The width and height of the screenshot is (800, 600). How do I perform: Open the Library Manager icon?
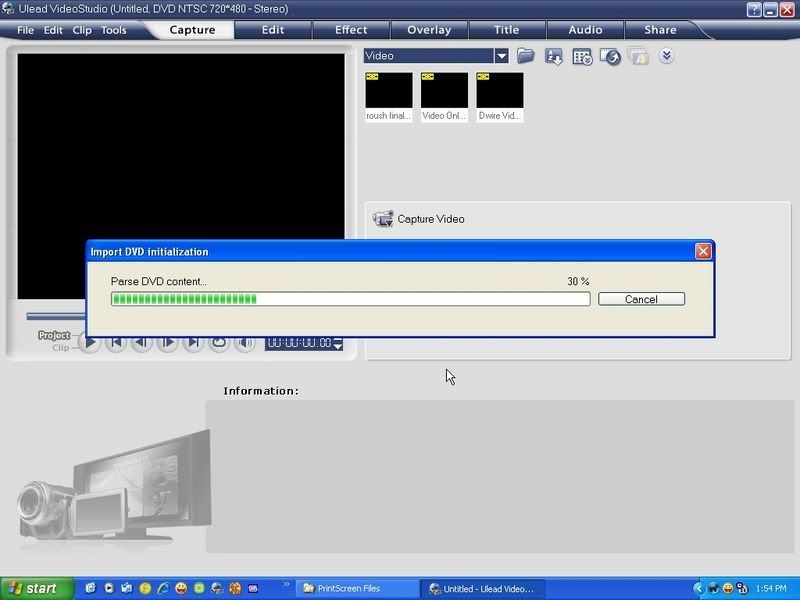point(582,57)
